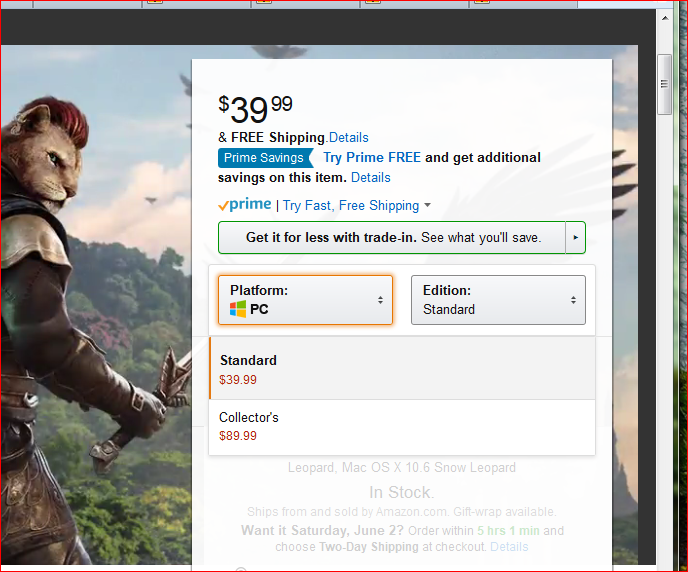Click the scrollbar up arrow
The image size is (688, 572).
[665, 18]
